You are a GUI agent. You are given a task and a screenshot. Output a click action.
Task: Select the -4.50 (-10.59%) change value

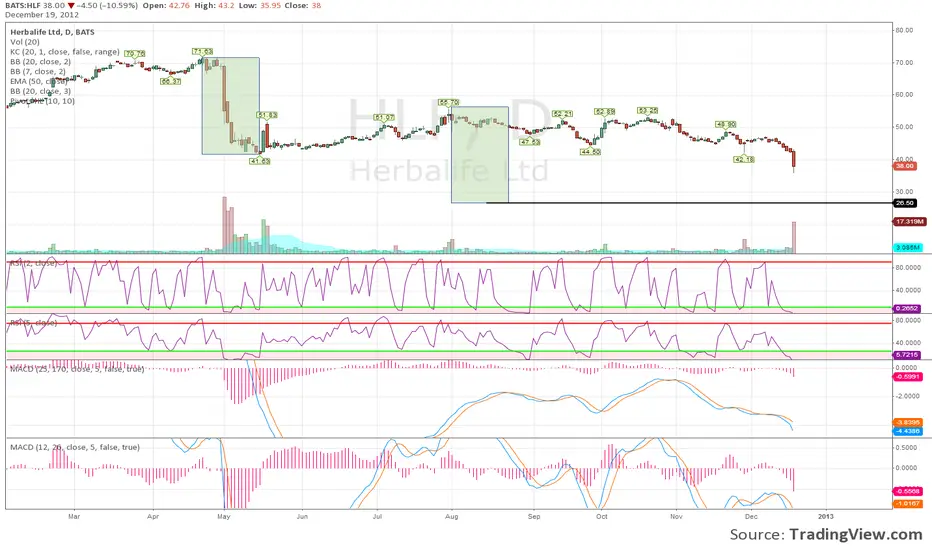[108, 5]
